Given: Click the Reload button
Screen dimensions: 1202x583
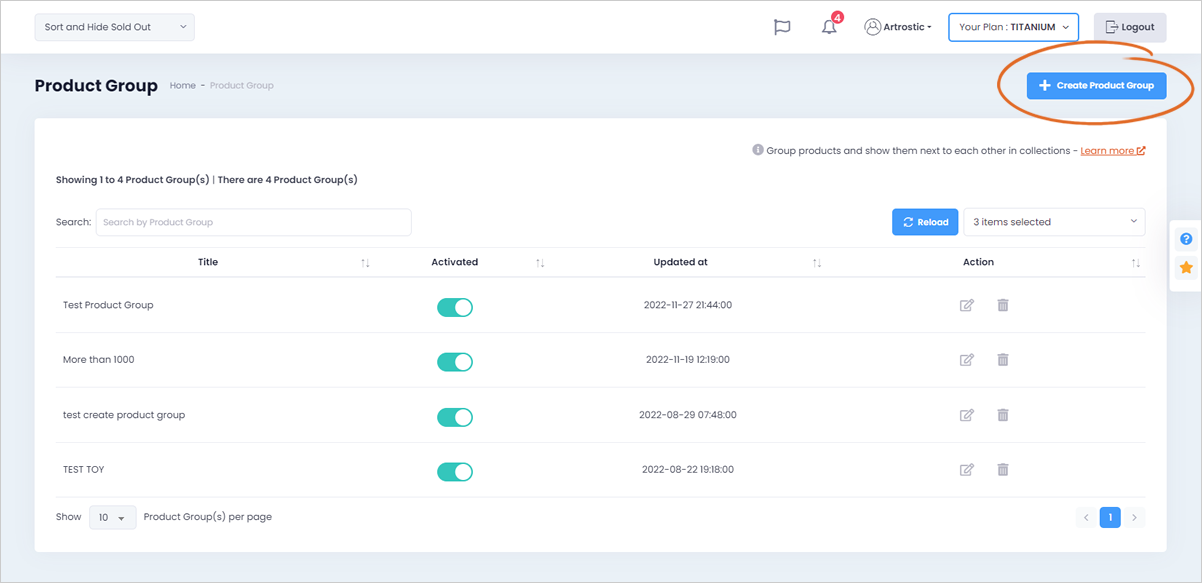Looking at the screenshot, I should click(925, 222).
